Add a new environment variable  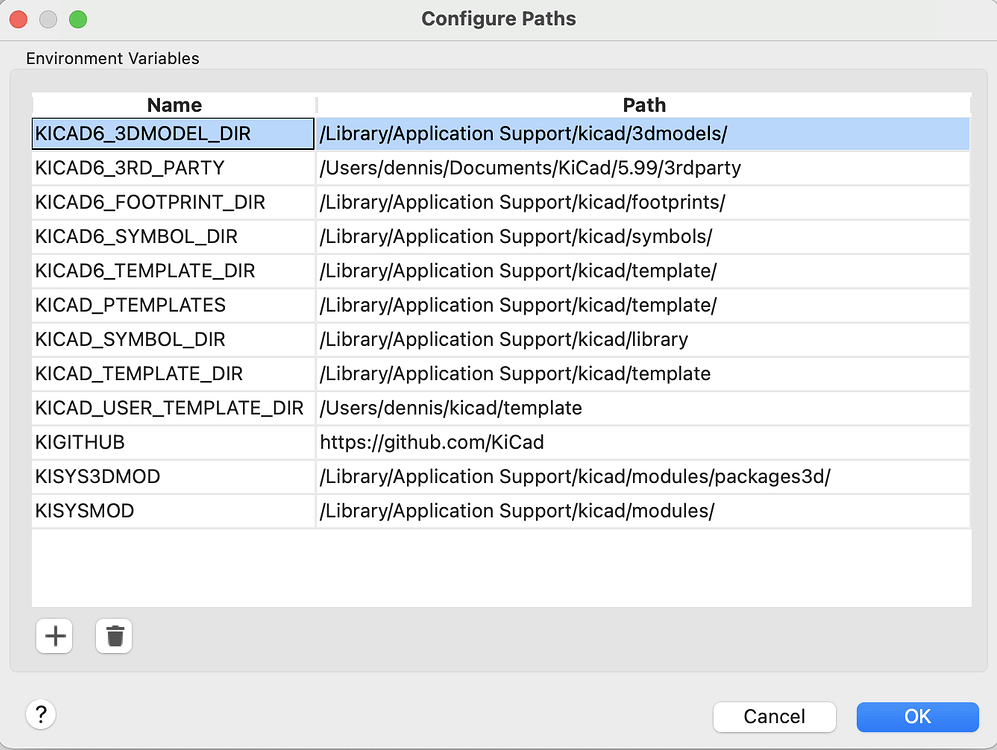click(54, 636)
